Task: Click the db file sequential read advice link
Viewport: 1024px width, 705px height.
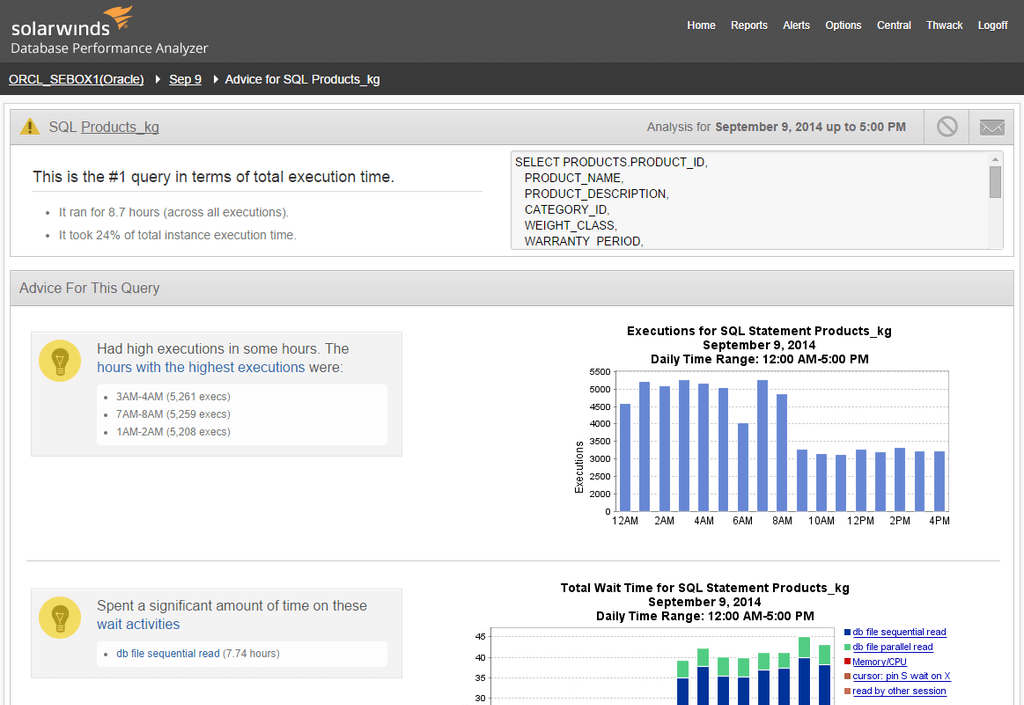Action: [168, 653]
